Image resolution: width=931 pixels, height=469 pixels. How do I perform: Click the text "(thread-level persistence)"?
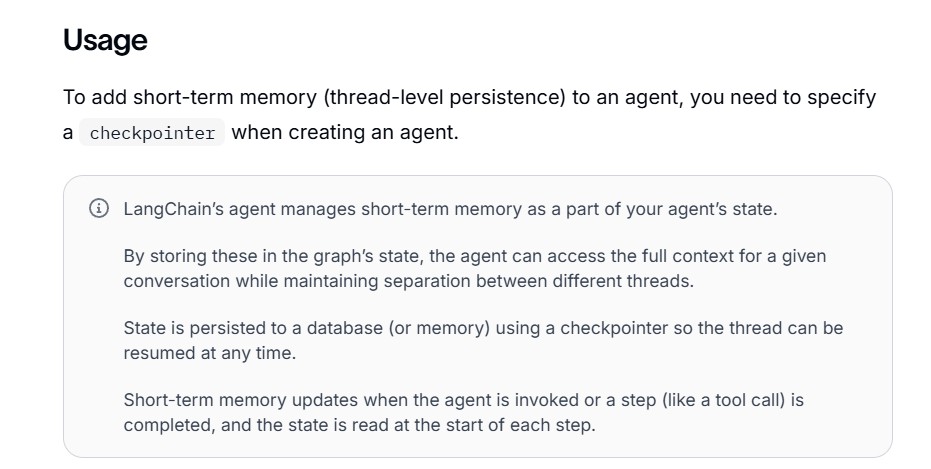[444, 97]
